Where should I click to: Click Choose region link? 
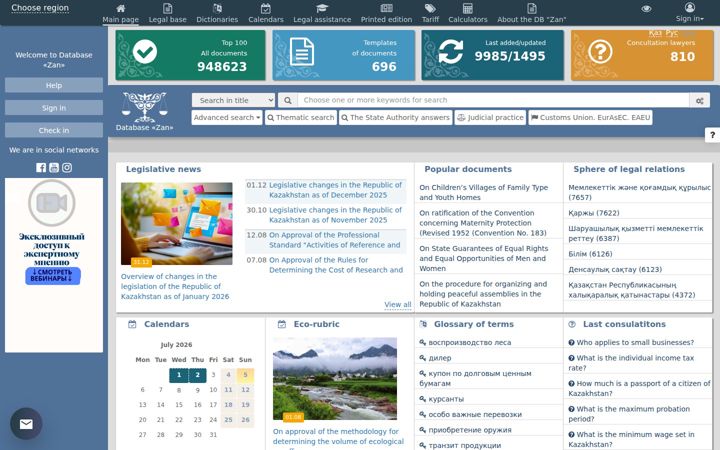[x=40, y=8]
